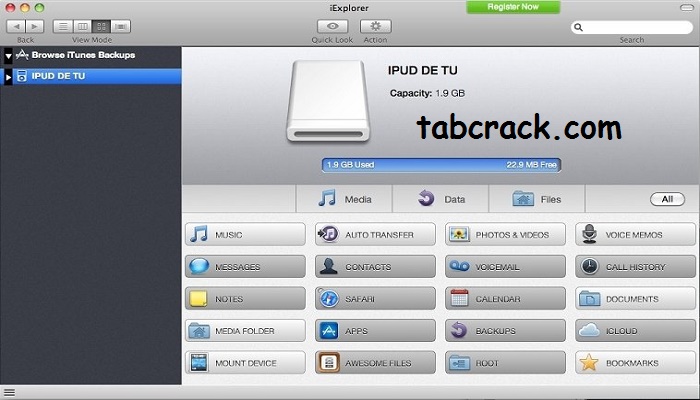Expand IPUD DE TU device triangle
Image resolution: width=700 pixels, height=400 pixels.
[x=8, y=77]
